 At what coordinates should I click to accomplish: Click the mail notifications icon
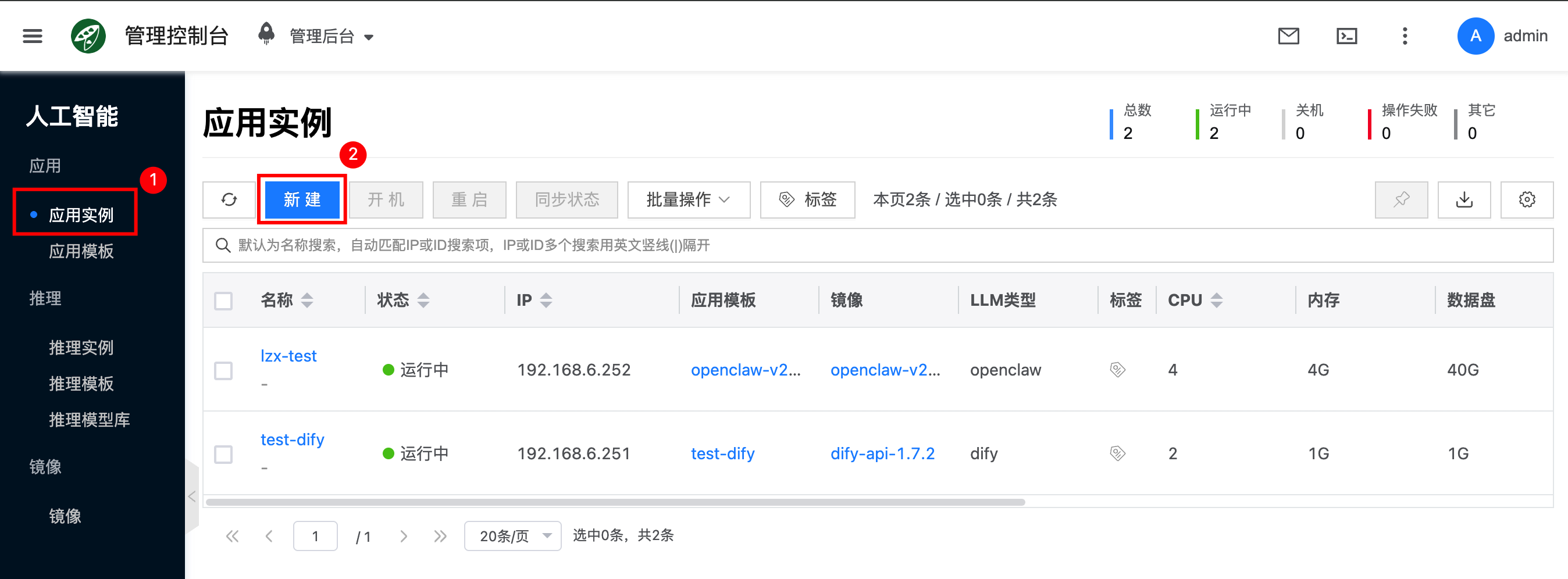[1288, 37]
